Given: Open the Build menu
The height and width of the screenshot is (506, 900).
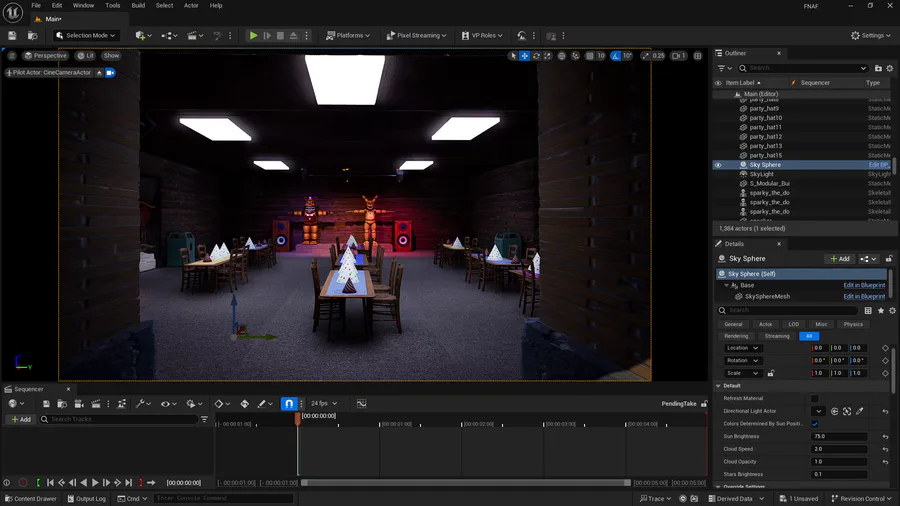Looking at the screenshot, I should pyautogui.click(x=138, y=5).
